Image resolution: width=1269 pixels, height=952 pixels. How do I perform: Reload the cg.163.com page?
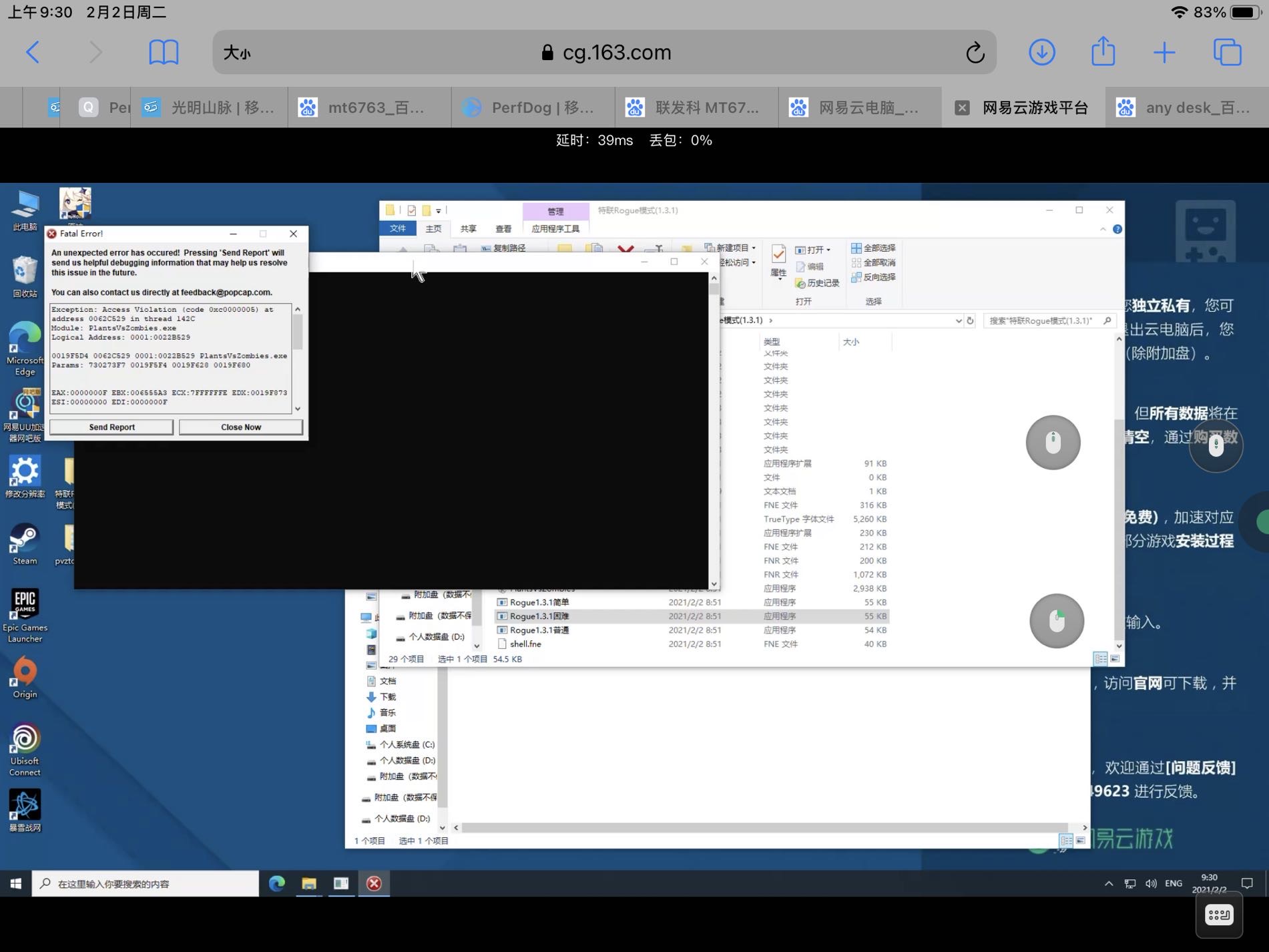point(975,52)
